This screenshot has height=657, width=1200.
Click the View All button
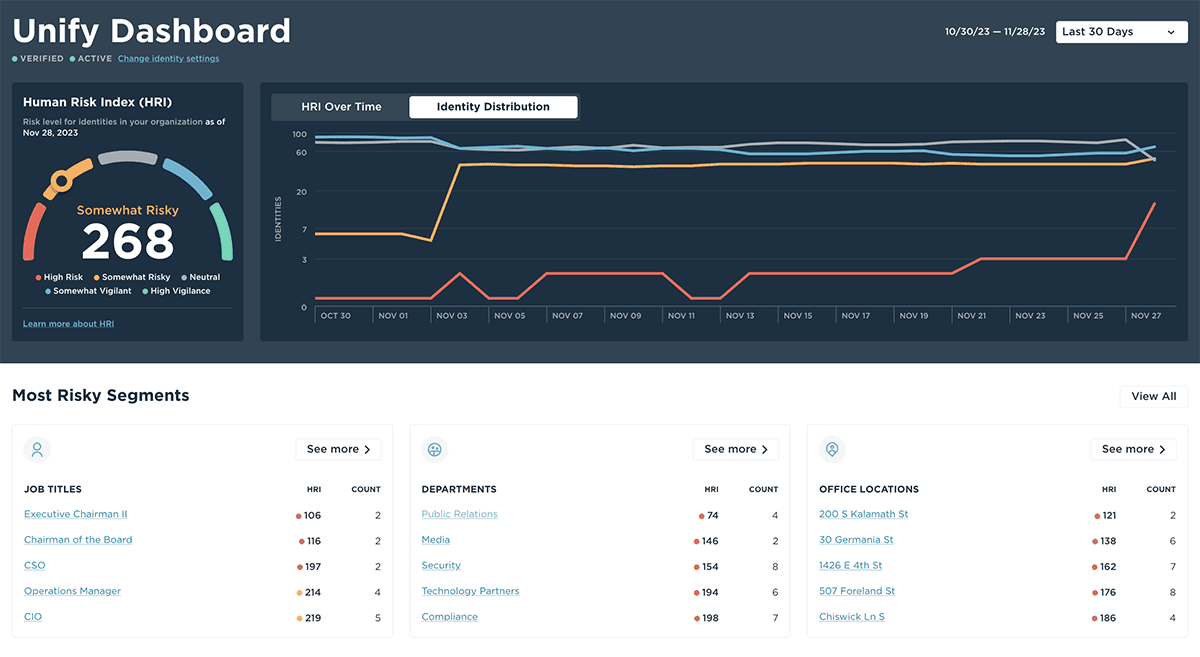1153,396
